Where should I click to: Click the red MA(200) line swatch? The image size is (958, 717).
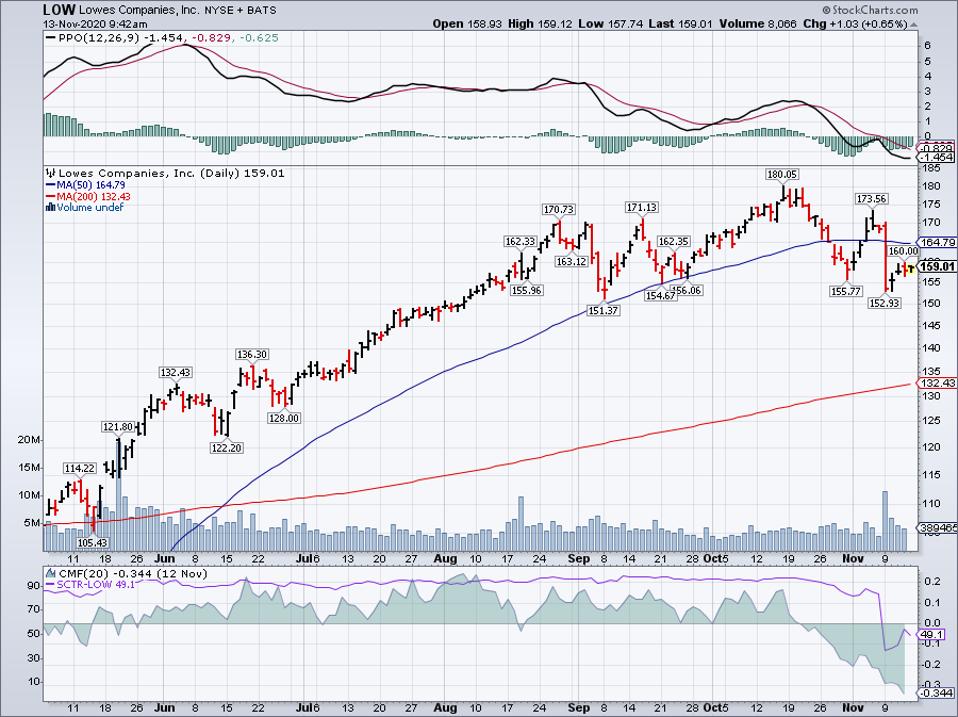pos(49,196)
